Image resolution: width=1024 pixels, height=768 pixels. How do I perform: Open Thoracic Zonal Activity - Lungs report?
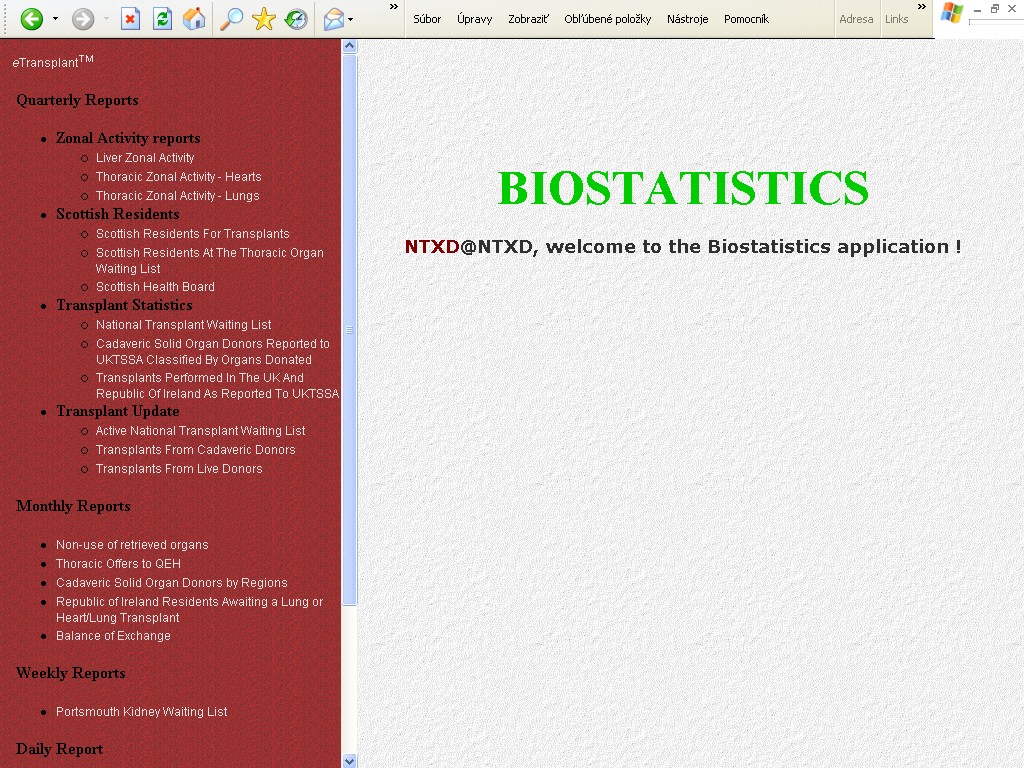point(178,195)
